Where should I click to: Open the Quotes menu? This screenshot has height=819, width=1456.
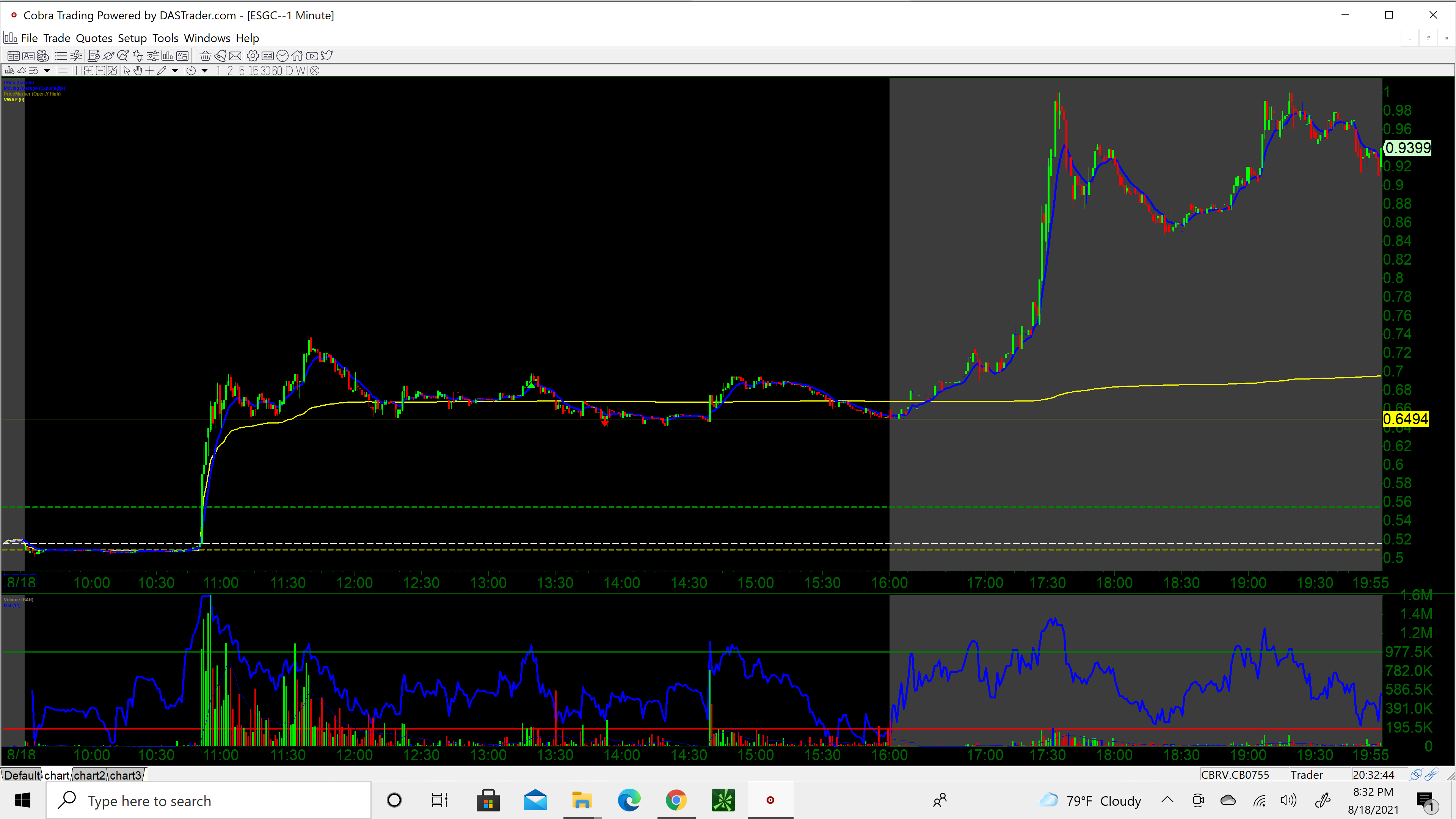[x=94, y=38]
